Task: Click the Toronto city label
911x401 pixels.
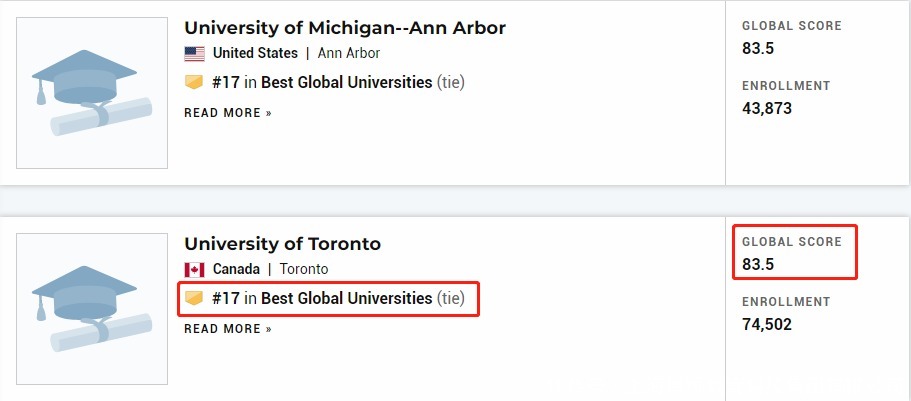Action: coord(304,269)
